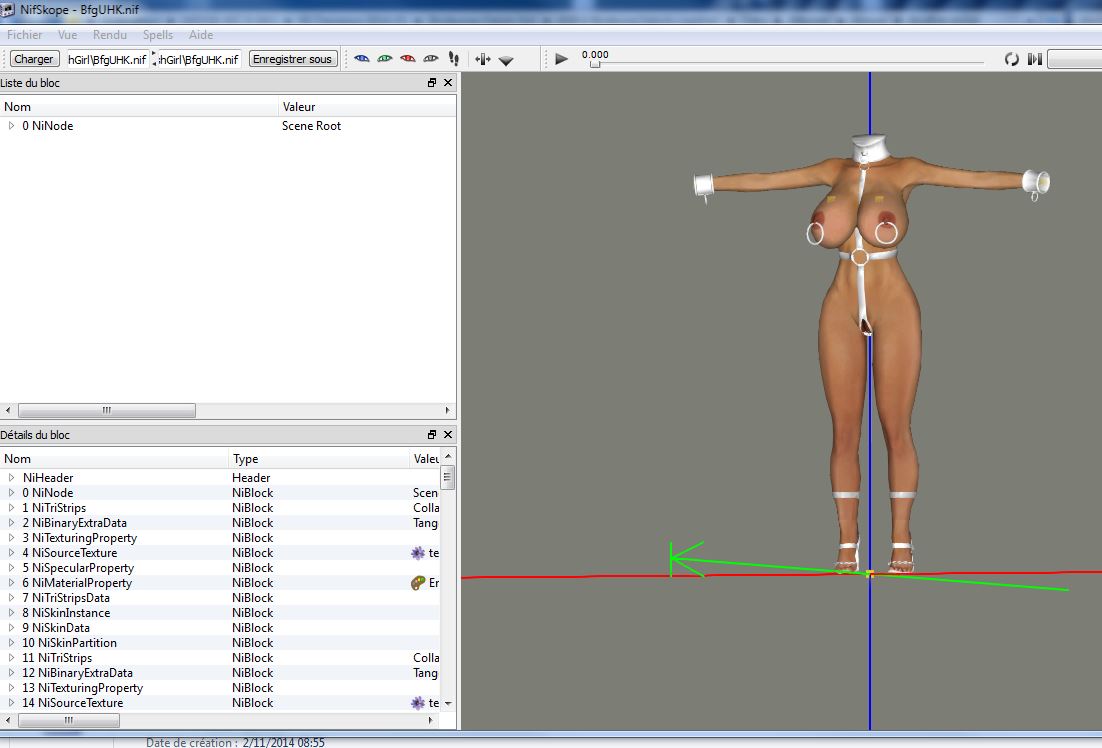
Task: Close the Détails du bloc panel
Action: [x=448, y=435]
